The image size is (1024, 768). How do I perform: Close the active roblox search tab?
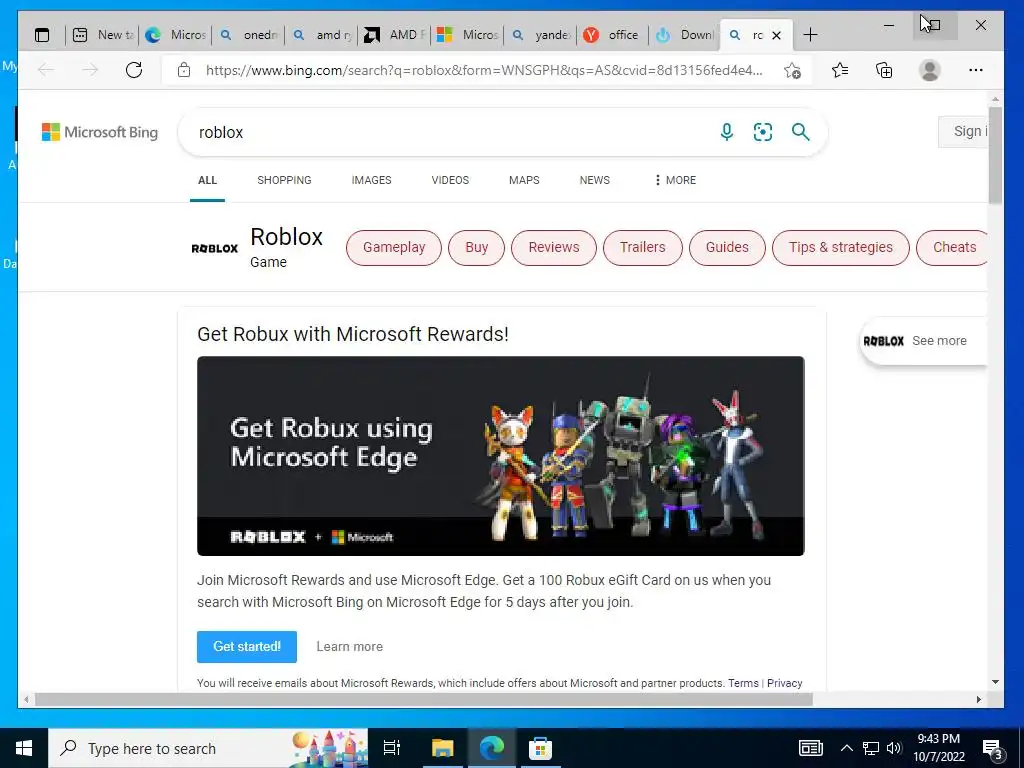point(776,35)
